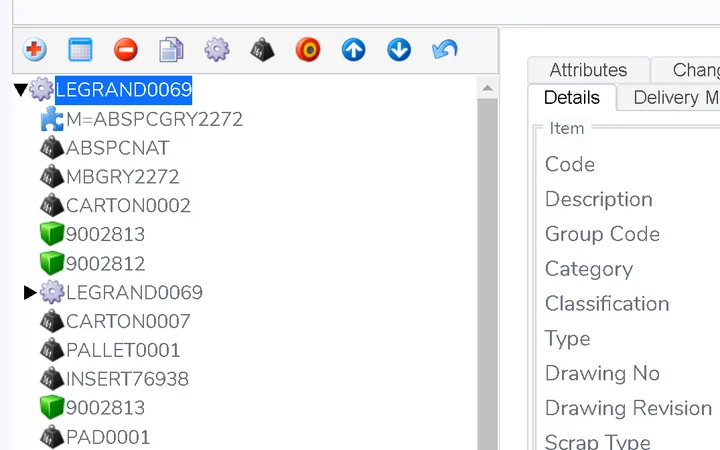Image resolution: width=720 pixels, height=450 pixels.
Task: Click the tree scrollbar up arrow
Action: click(488, 88)
